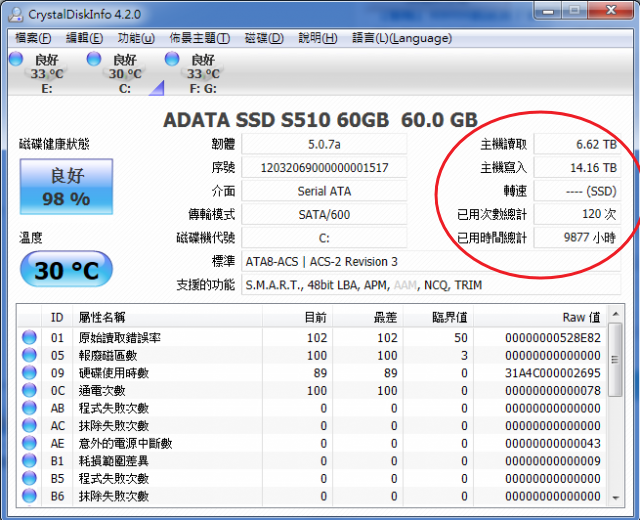This screenshot has width=640, height=520.
Task: Click the host writes value 14.16 TB
Action: coord(577,167)
